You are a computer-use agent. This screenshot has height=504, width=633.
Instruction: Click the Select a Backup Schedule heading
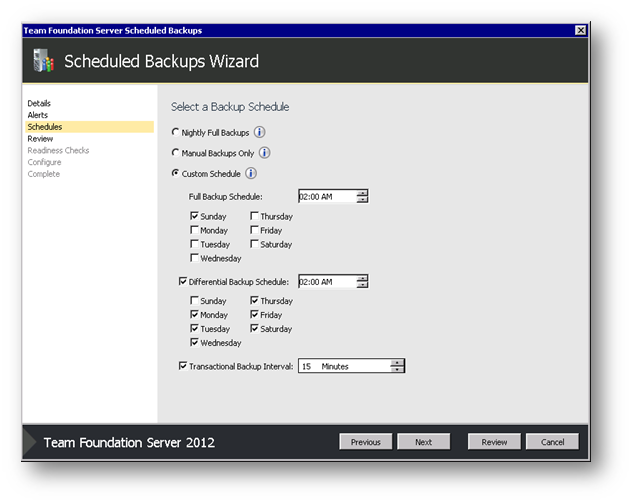pyautogui.click(x=230, y=107)
